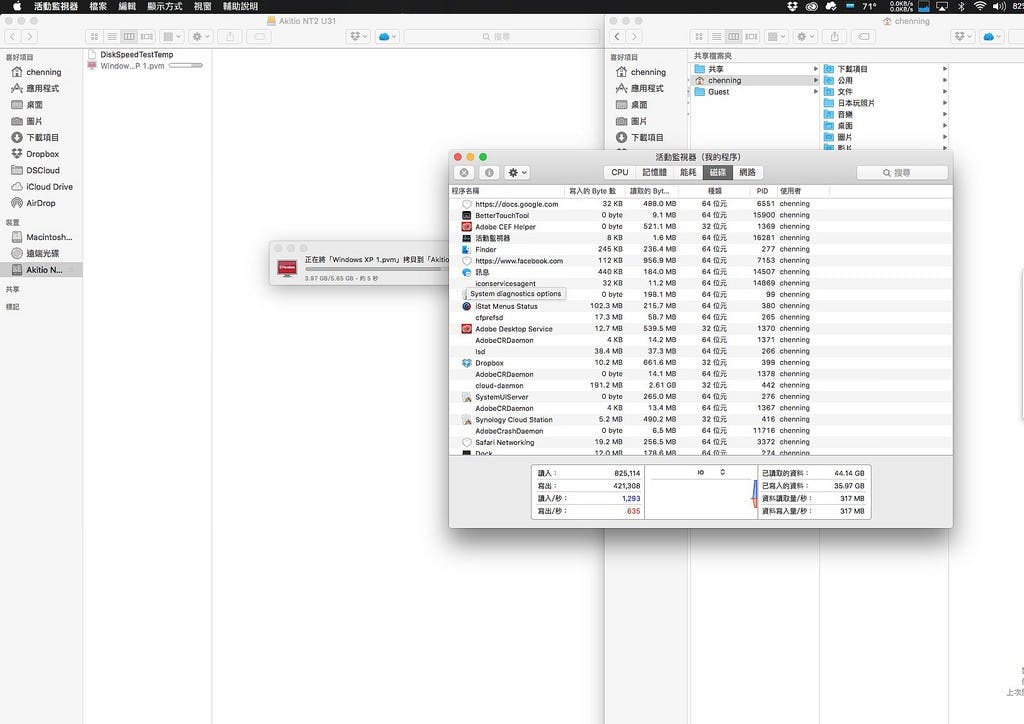Expand the 公用 folder arrow

coord(945,80)
